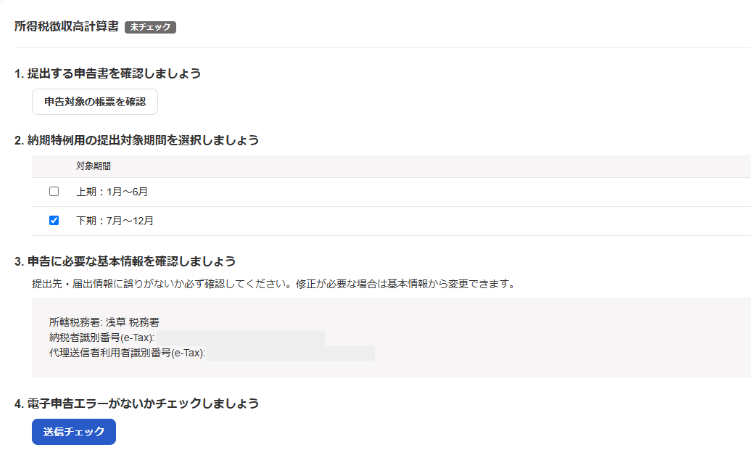The width and height of the screenshot is (753, 460).
Task: Click the 提出先・届出情報 instruction sentence
Action: point(274,284)
